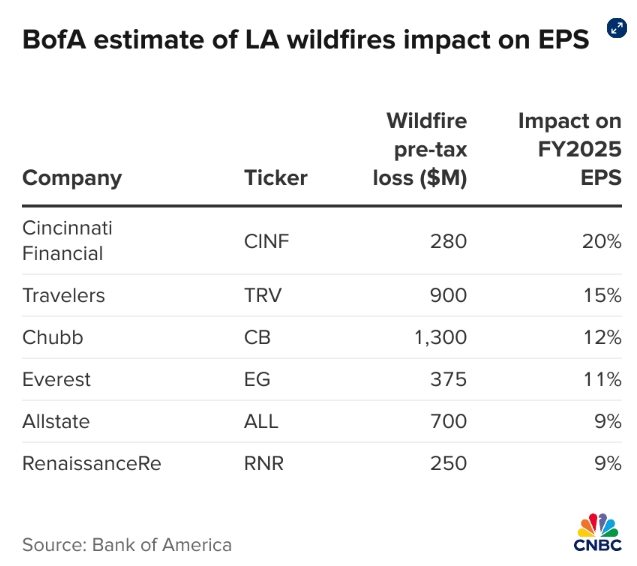The height and width of the screenshot is (566, 637).
Task: Click the Travelers row company name
Action: (x=64, y=295)
